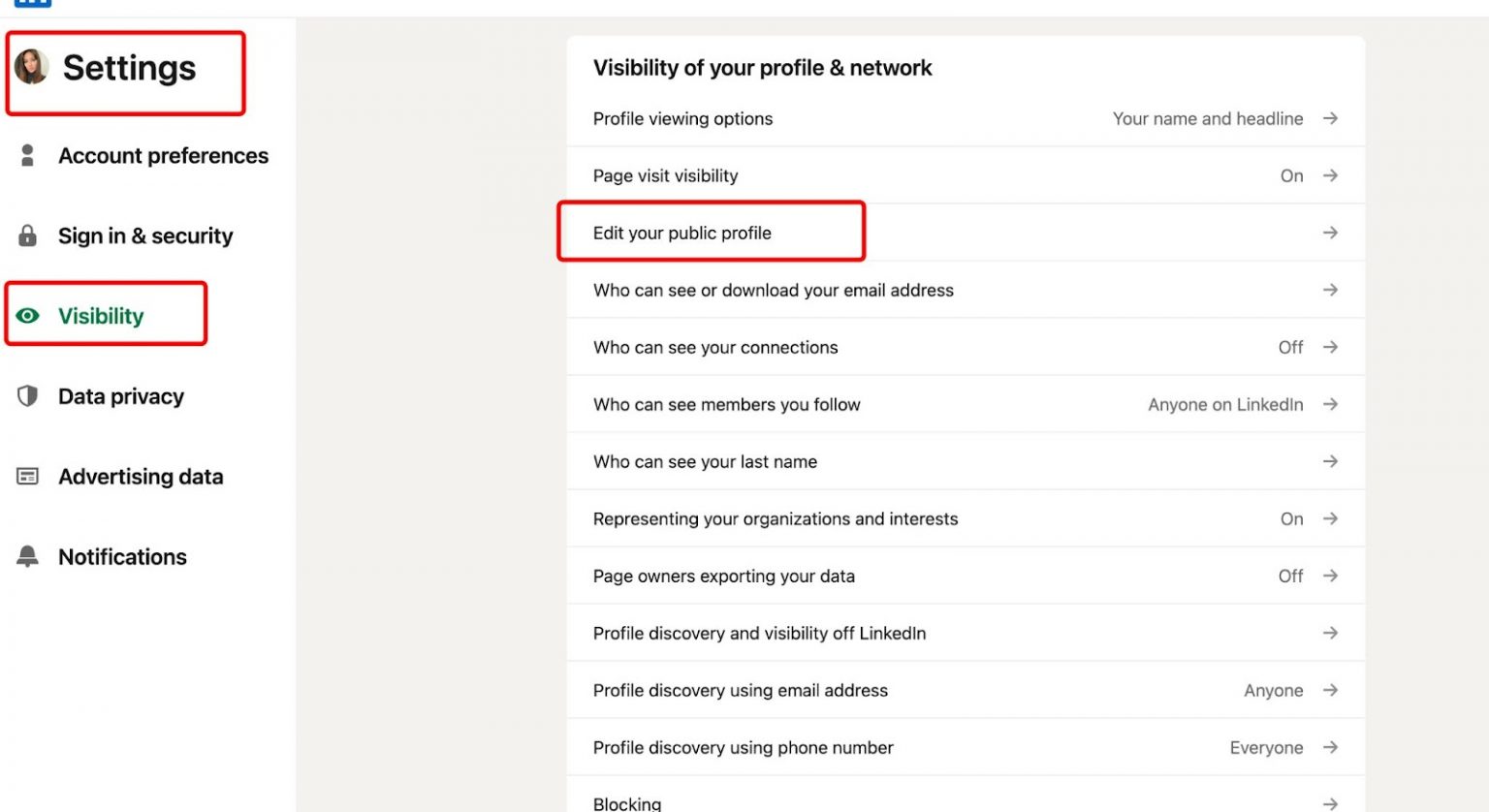Image resolution: width=1489 pixels, height=812 pixels.
Task: Click the Advertising data newspaper icon
Action: tap(27, 476)
